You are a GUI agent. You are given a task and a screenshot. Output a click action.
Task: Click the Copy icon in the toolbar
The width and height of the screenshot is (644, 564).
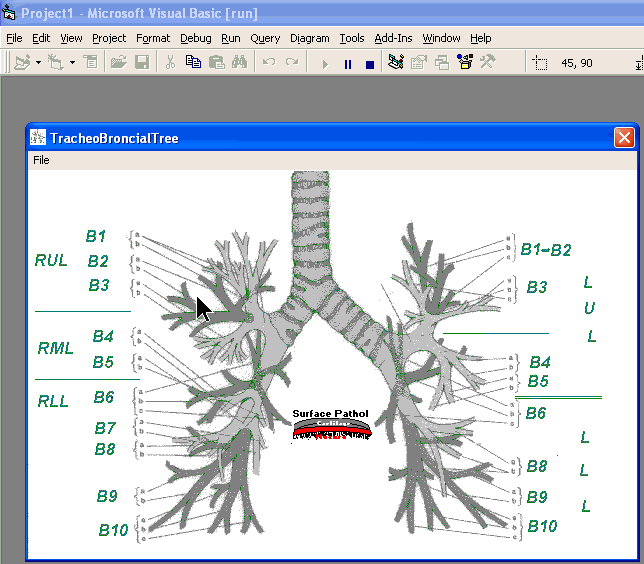(x=193, y=63)
